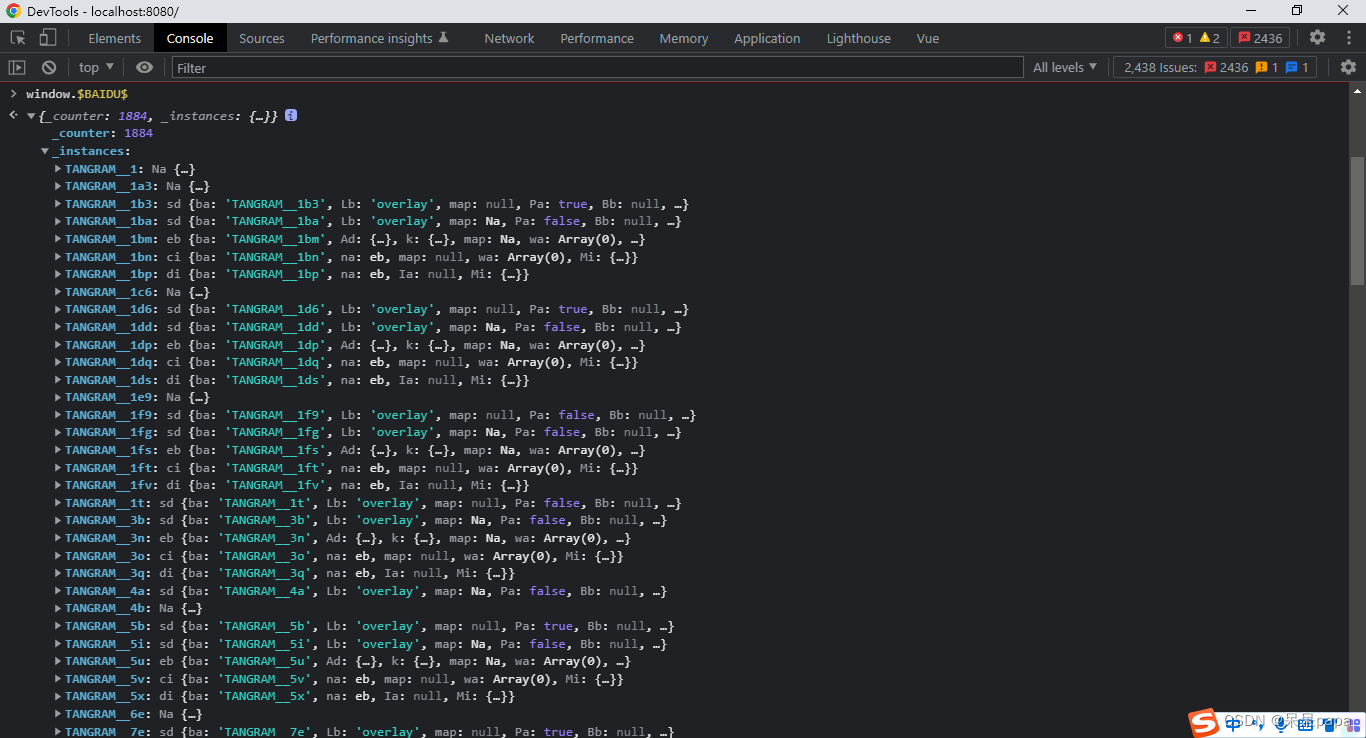Open the All levels log dropdown
This screenshot has height=738, width=1366.
1065,67
